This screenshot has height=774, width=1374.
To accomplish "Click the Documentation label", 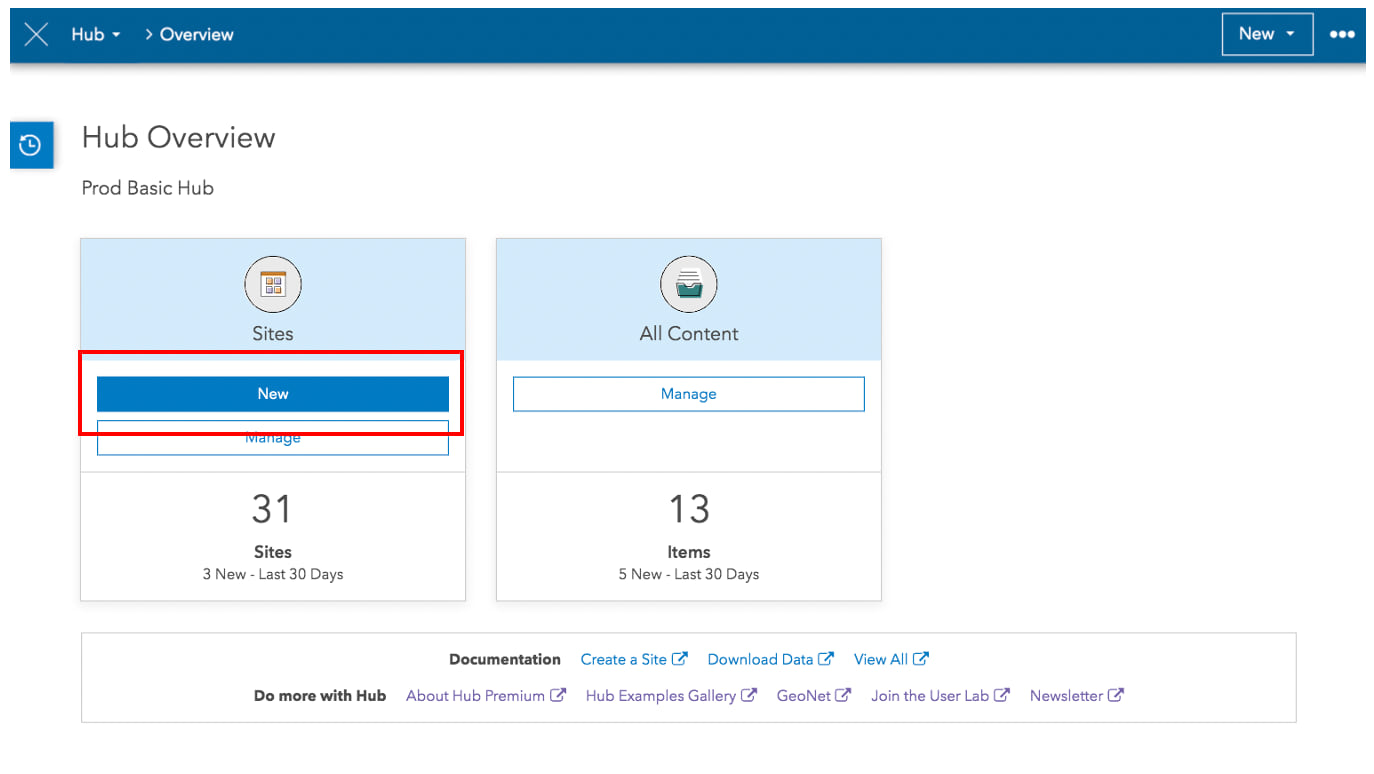I will pos(505,659).
